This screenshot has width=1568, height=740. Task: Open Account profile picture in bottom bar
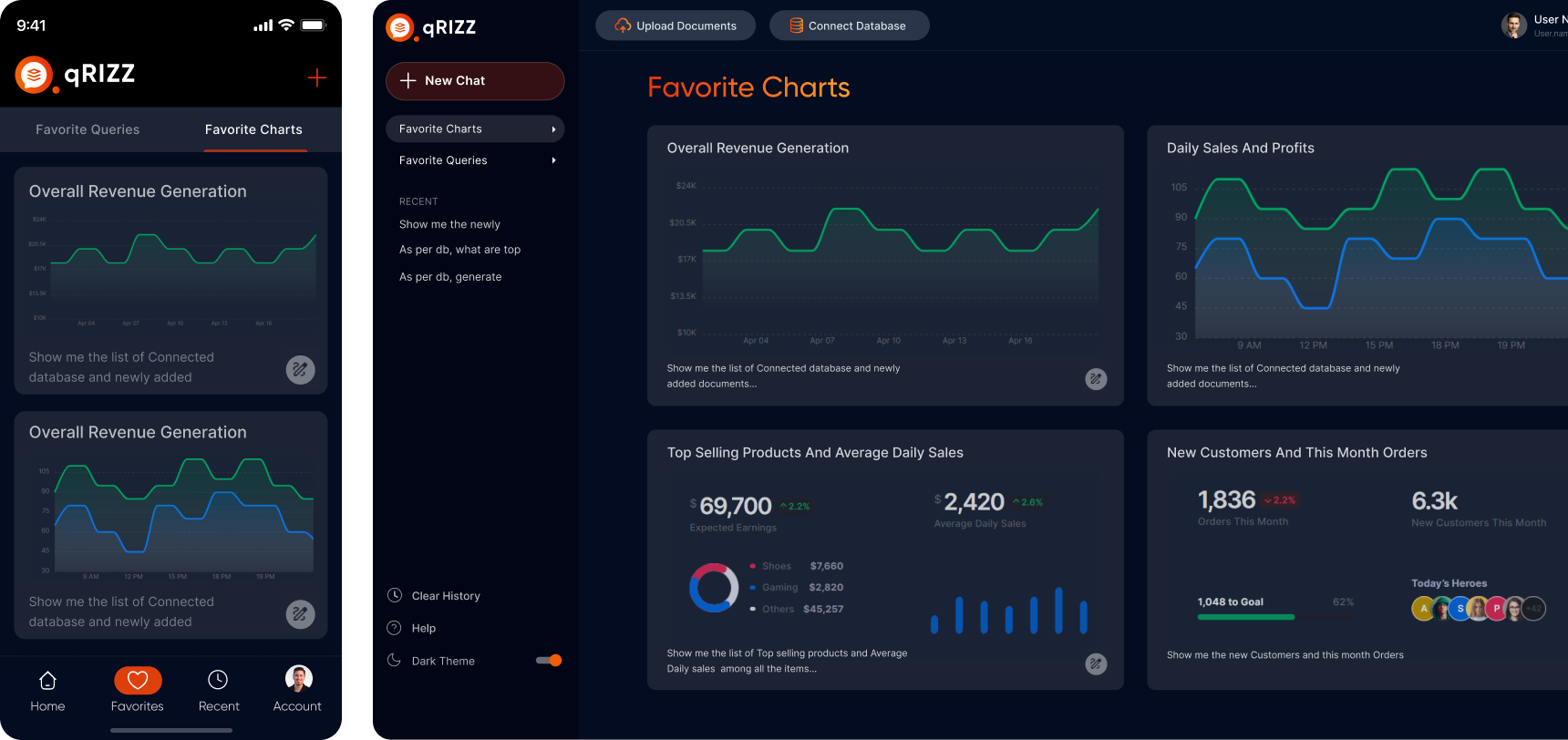point(298,679)
